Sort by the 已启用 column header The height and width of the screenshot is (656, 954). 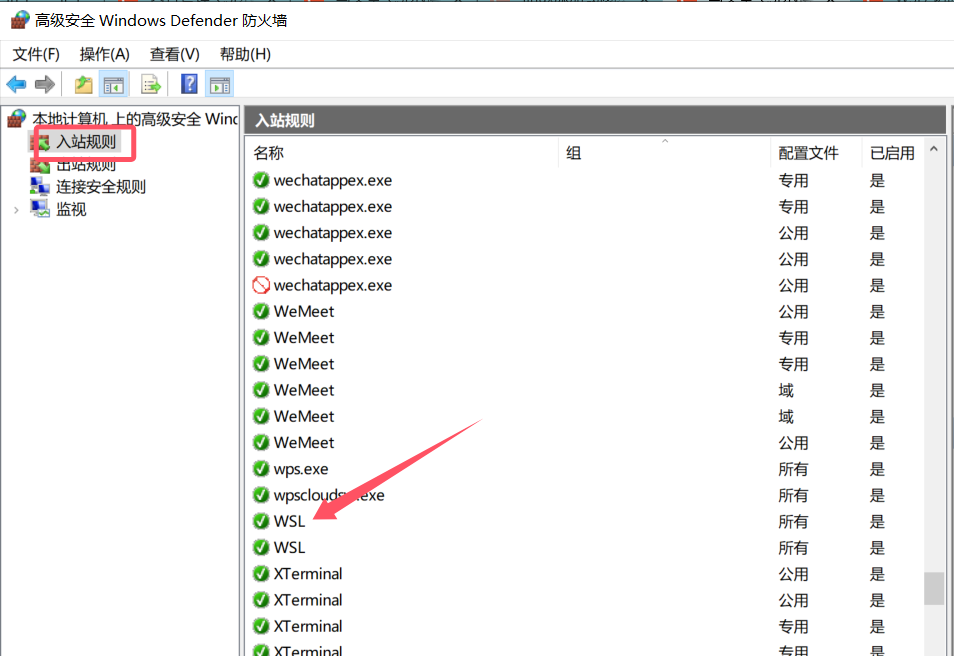[x=893, y=153]
